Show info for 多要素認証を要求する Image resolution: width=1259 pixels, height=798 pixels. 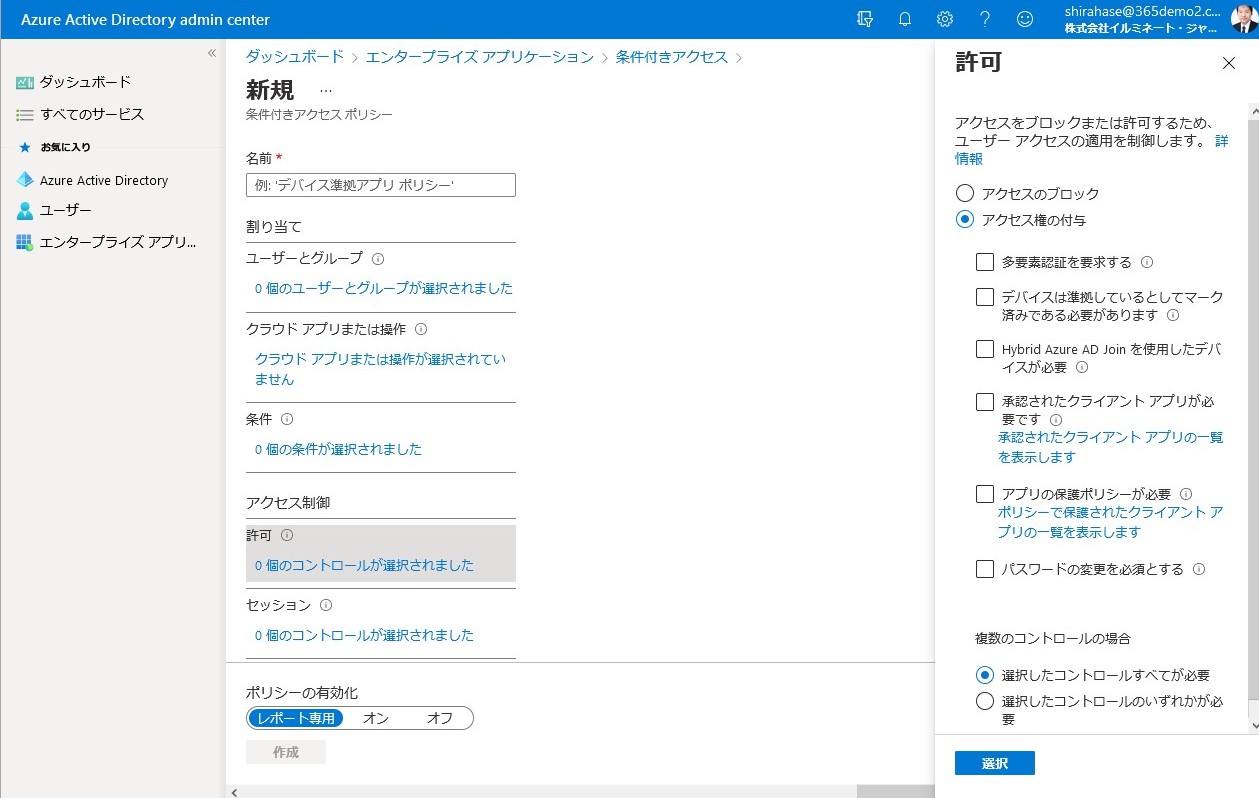click(1147, 263)
